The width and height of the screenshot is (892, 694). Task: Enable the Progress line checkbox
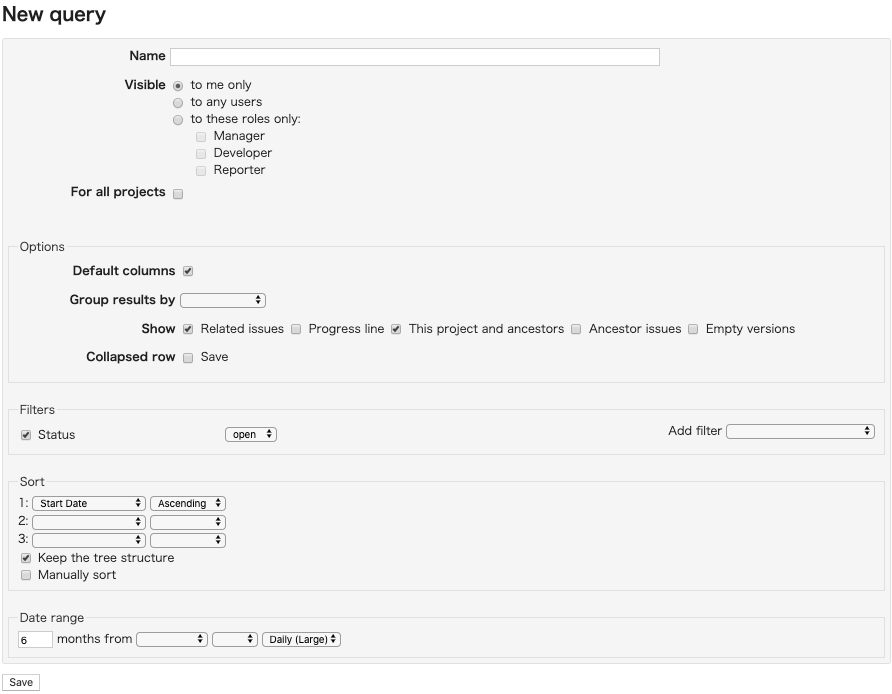[296, 329]
